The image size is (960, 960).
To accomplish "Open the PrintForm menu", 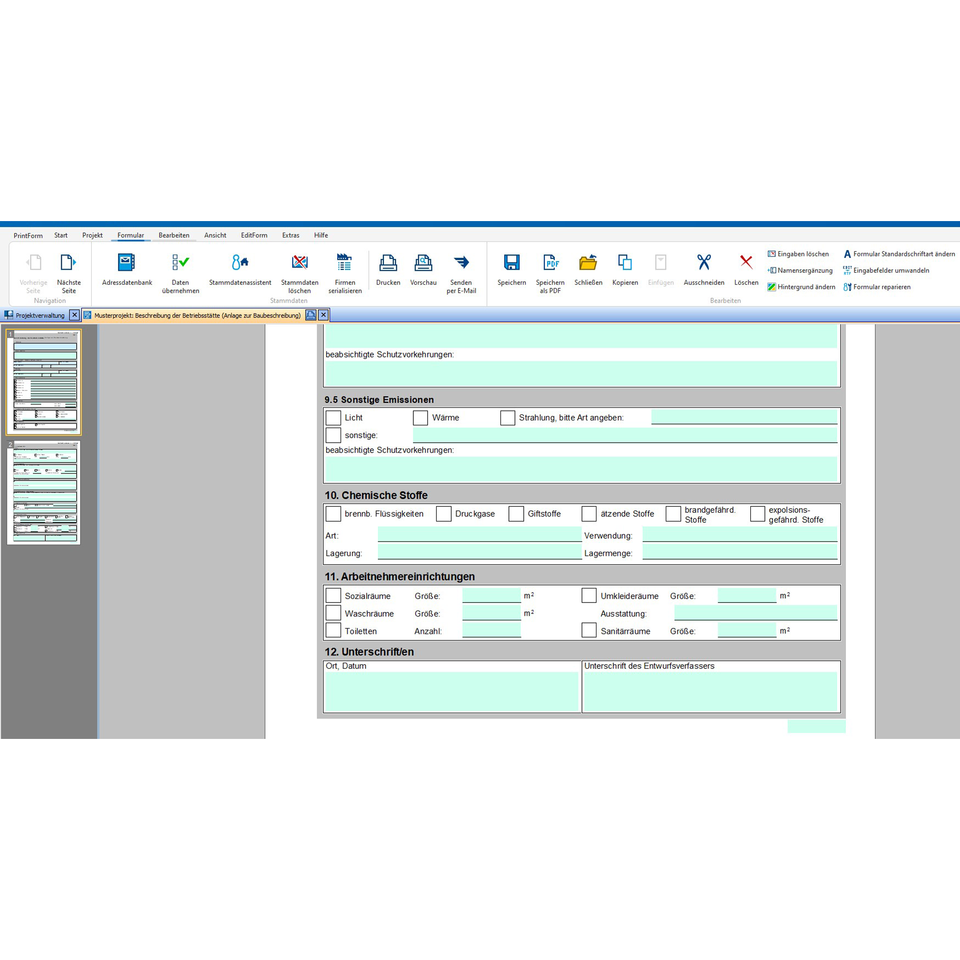I will pos(28,235).
